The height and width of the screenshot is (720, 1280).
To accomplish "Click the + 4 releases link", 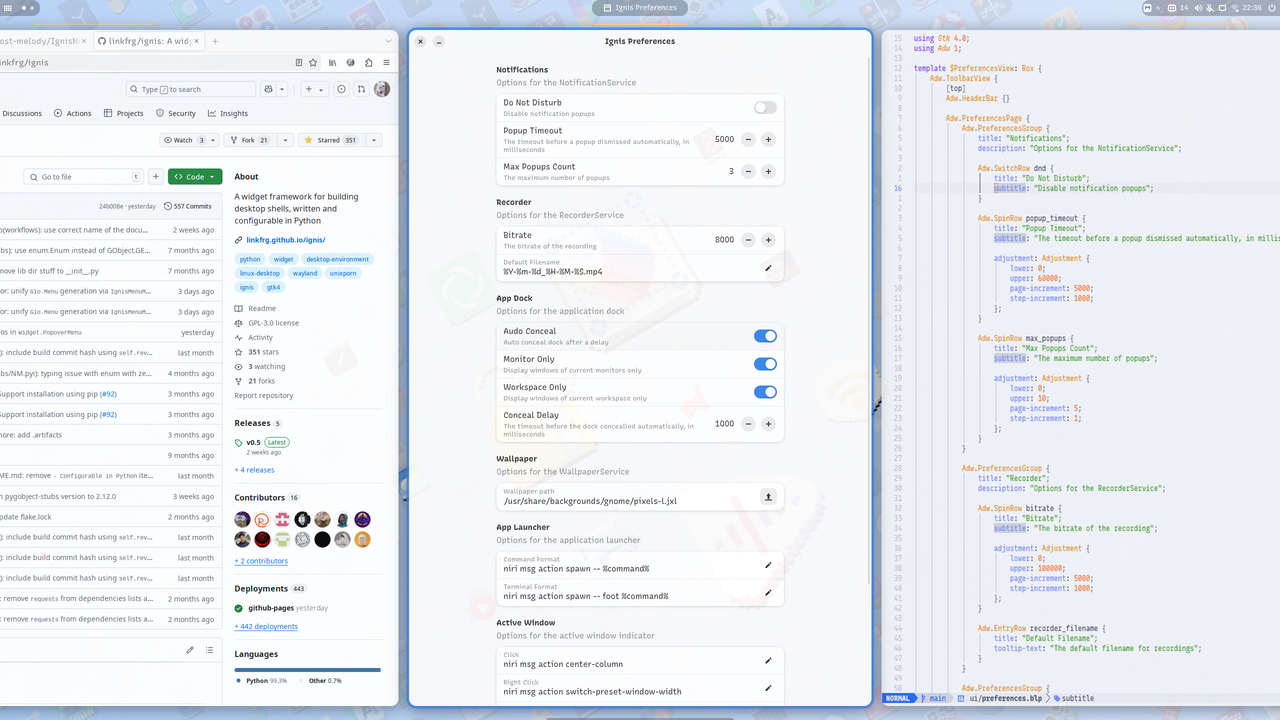I will 254,470.
